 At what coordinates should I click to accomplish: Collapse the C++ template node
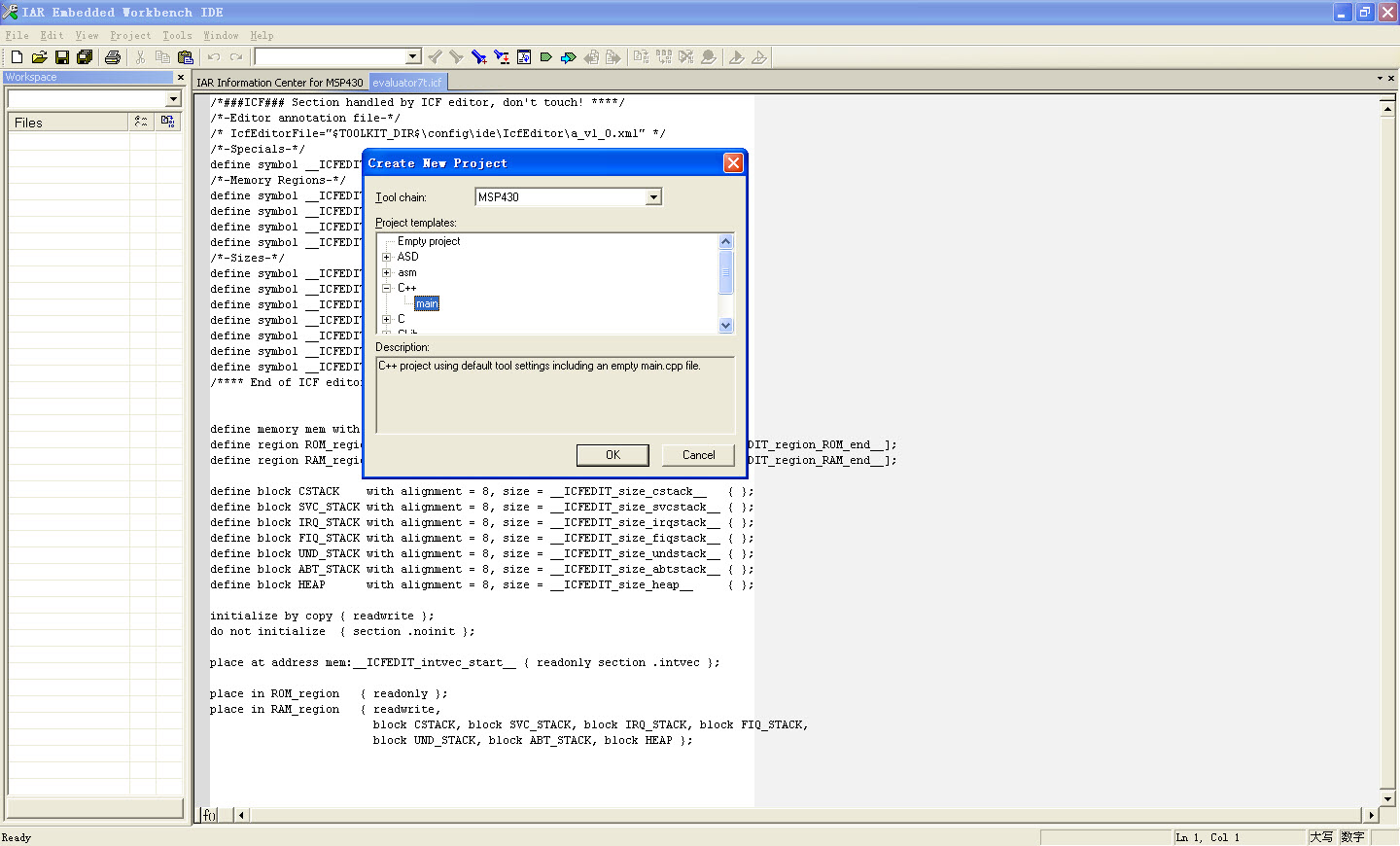pyautogui.click(x=387, y=288)
